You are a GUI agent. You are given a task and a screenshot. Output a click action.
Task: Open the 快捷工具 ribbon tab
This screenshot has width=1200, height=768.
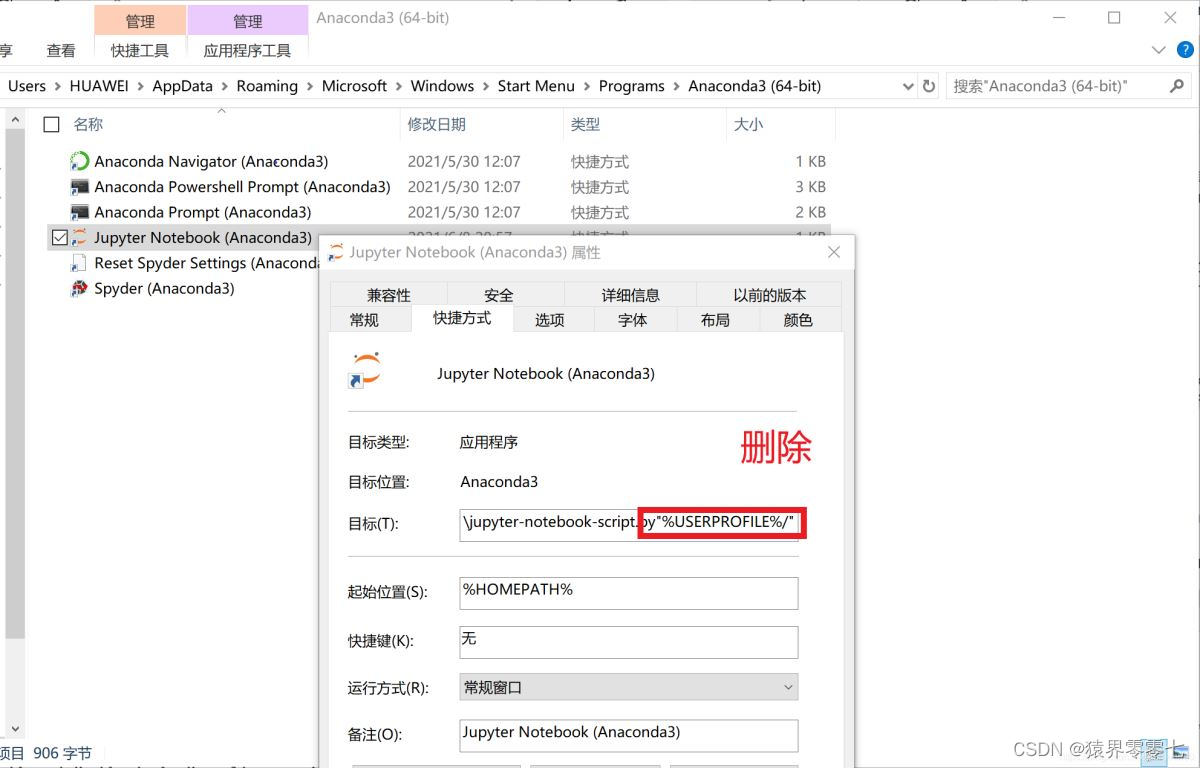pos(140,50)
